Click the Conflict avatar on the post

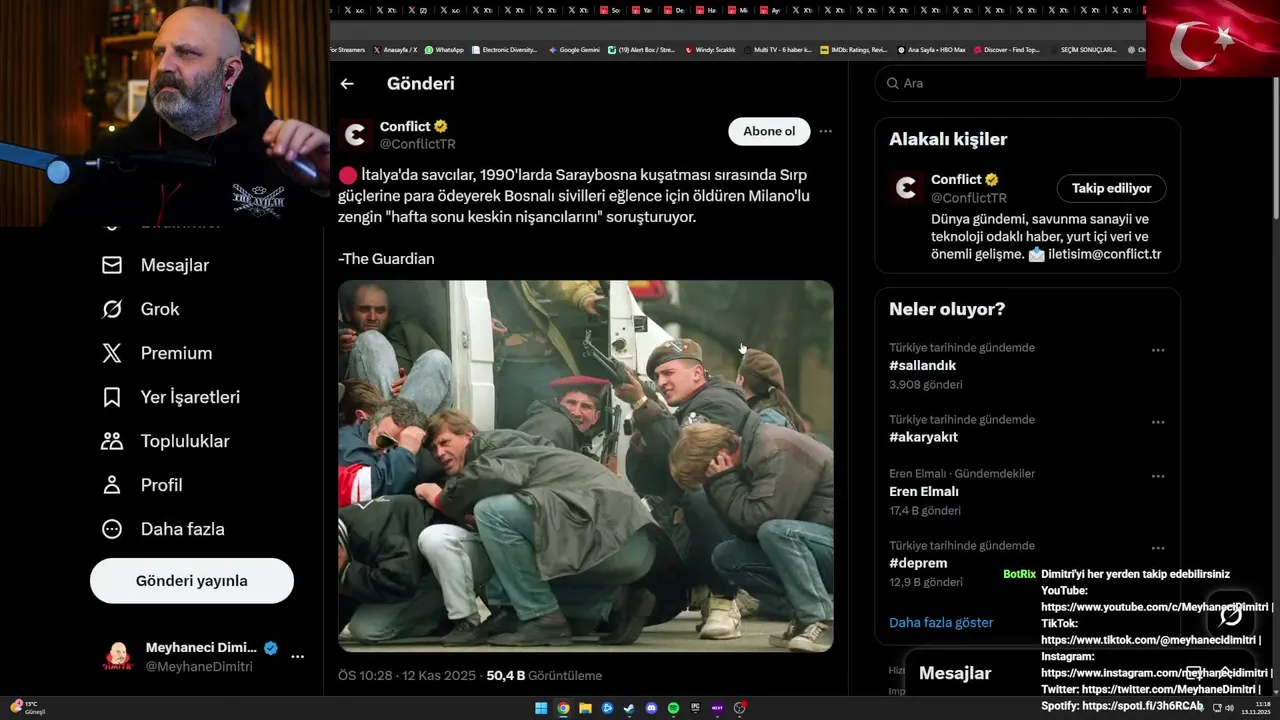coord(355,135)
